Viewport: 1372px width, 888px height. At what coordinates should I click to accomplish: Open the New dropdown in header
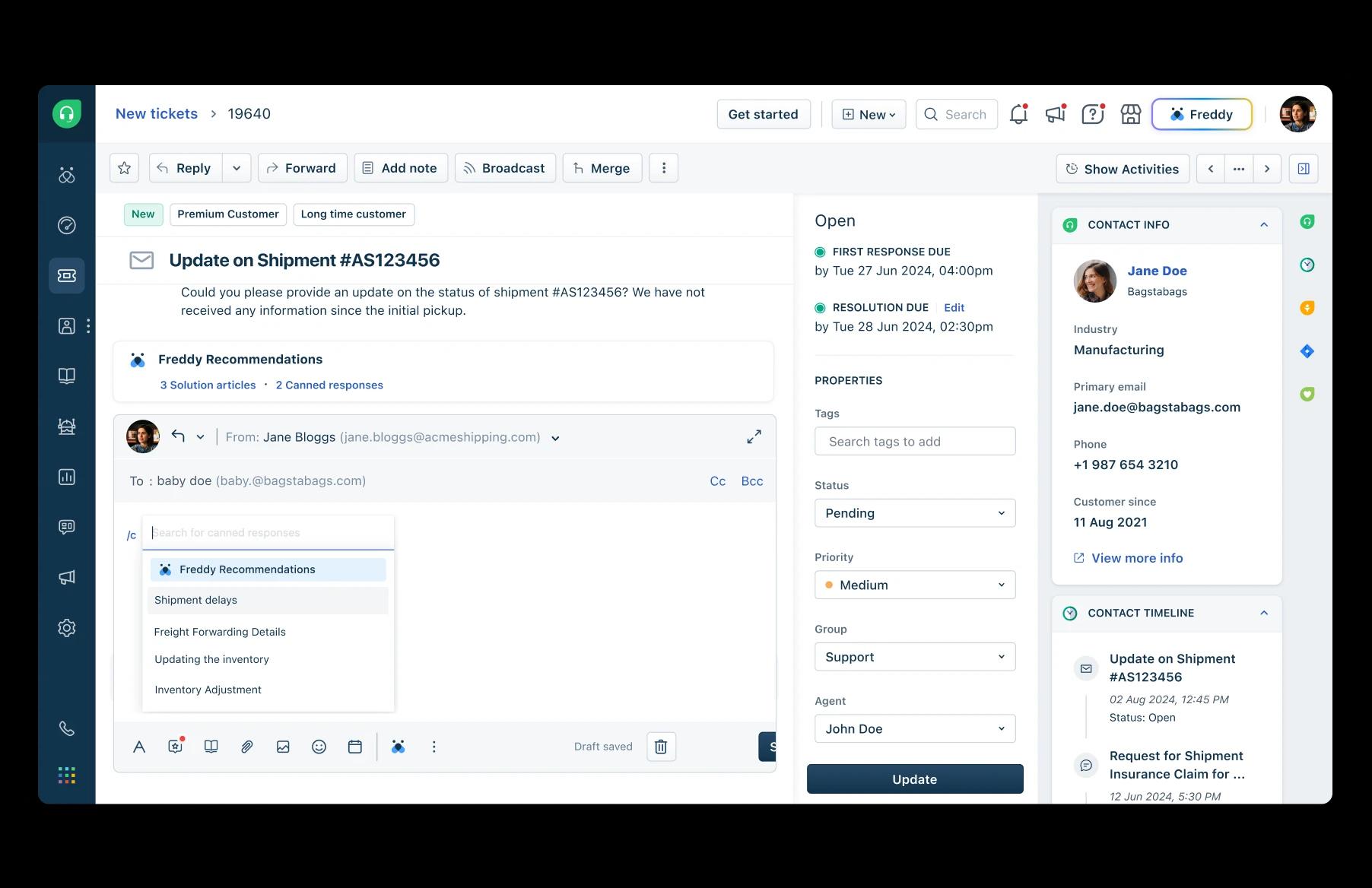(x=869, y=114)
